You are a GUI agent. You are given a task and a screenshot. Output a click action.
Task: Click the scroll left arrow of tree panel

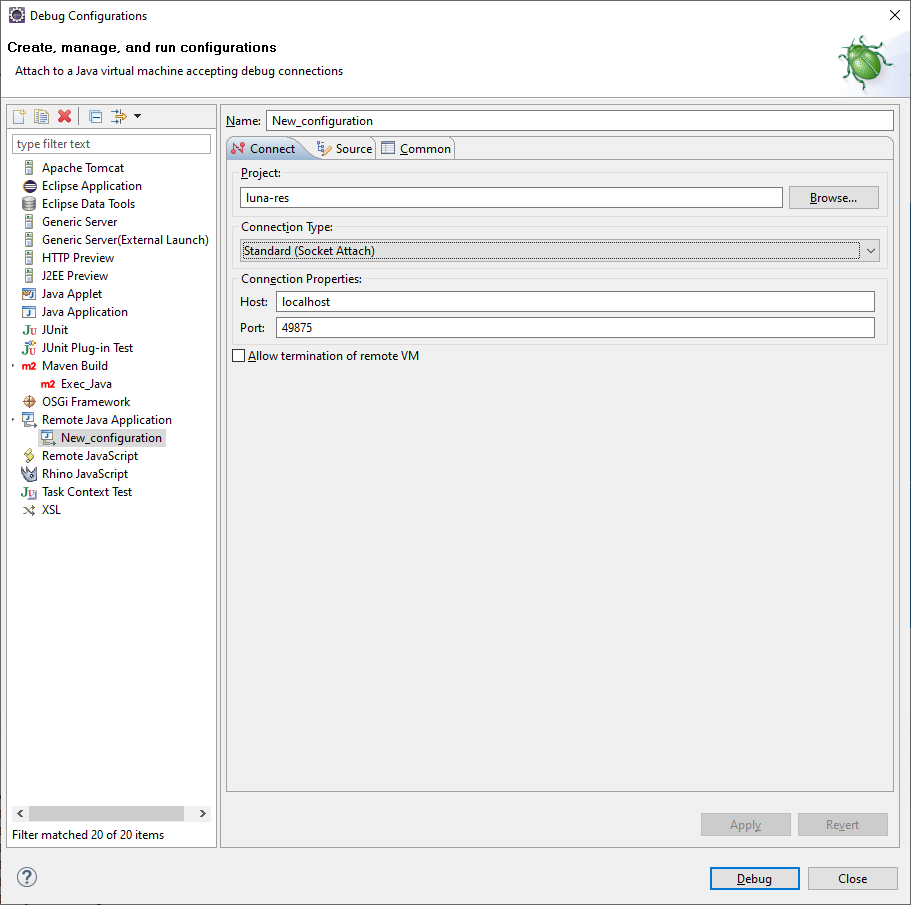(20, 813)
